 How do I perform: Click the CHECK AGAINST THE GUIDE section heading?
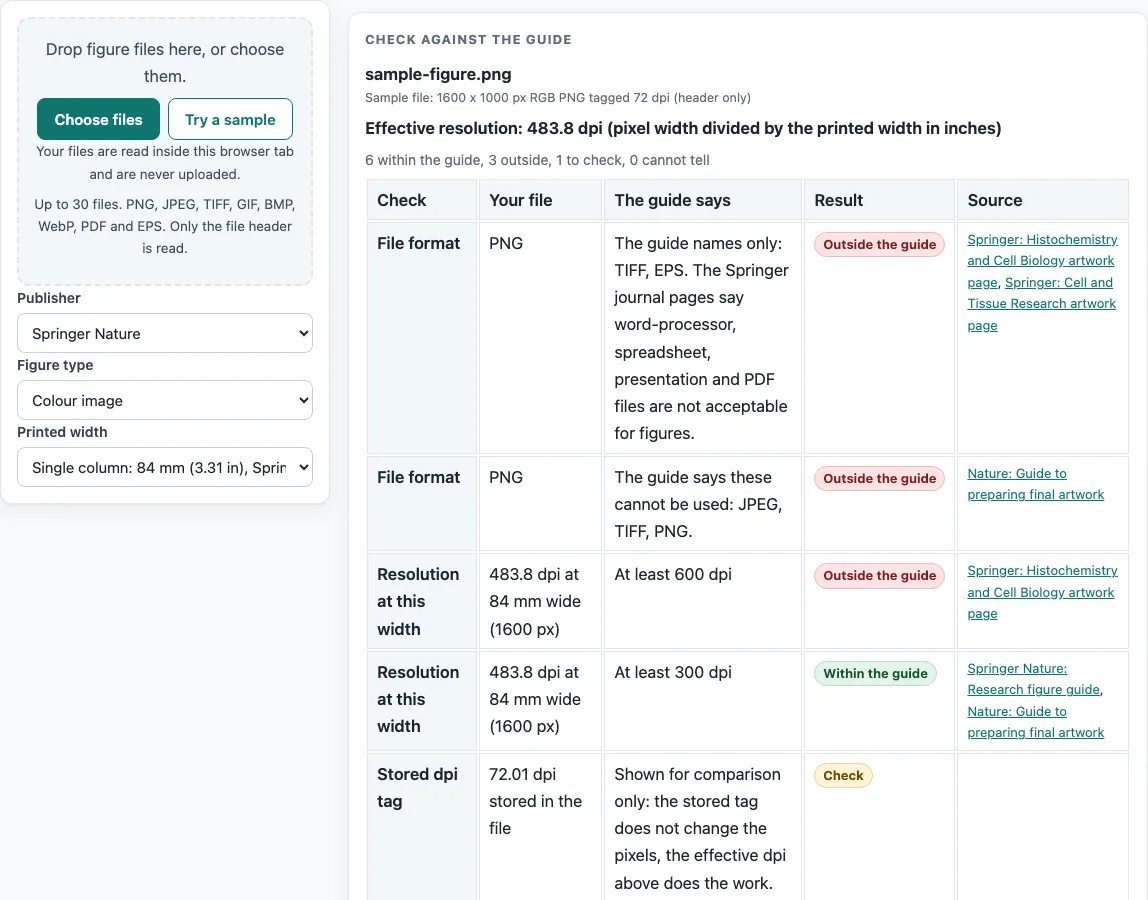point(469,40)
